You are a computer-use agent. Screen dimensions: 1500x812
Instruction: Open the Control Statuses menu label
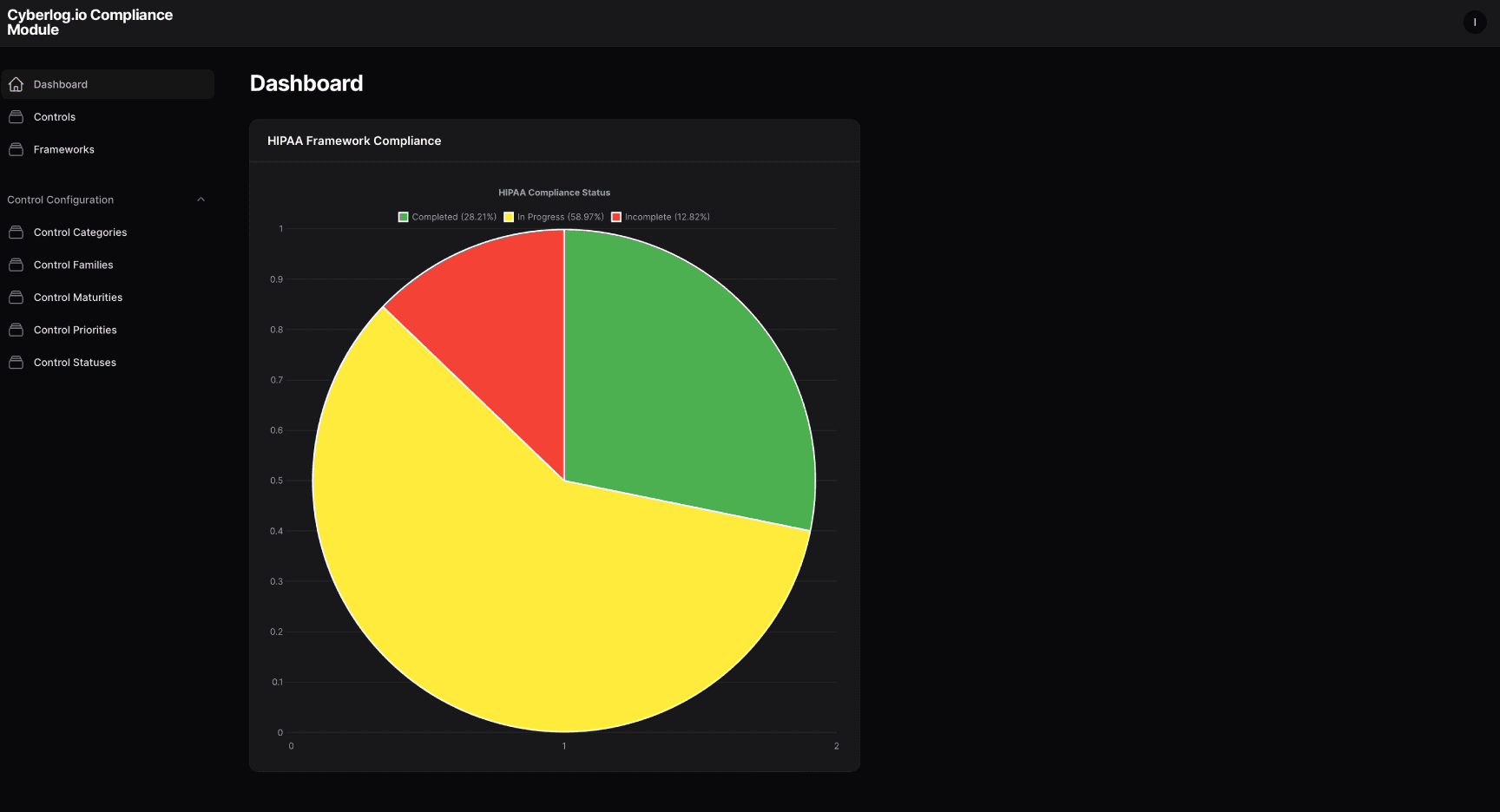click(x=75, y=363)
